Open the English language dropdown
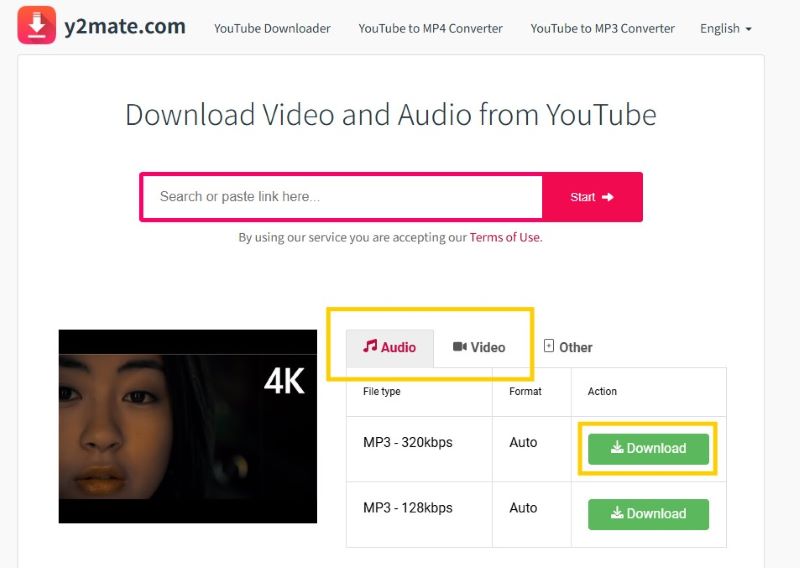The image size is (800, 568). coord(726,28)
